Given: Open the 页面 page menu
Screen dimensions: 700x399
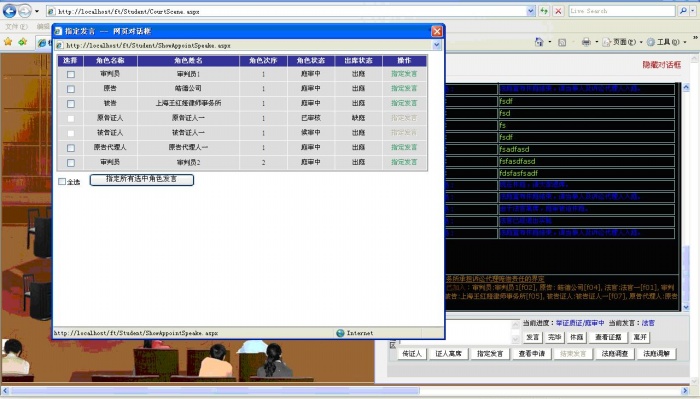Looking at the screenshot, I should [x=623, y=42].
